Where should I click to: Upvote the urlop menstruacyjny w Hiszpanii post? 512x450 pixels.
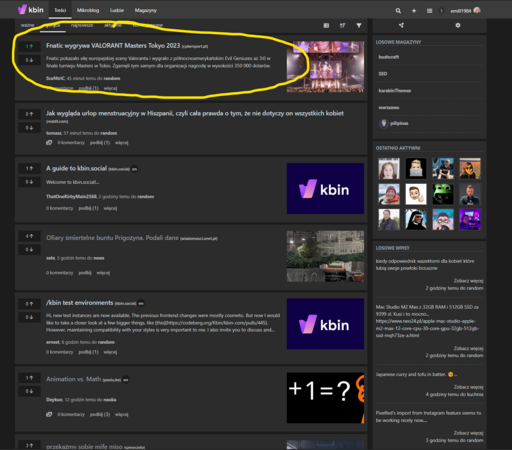pos(29,114)
